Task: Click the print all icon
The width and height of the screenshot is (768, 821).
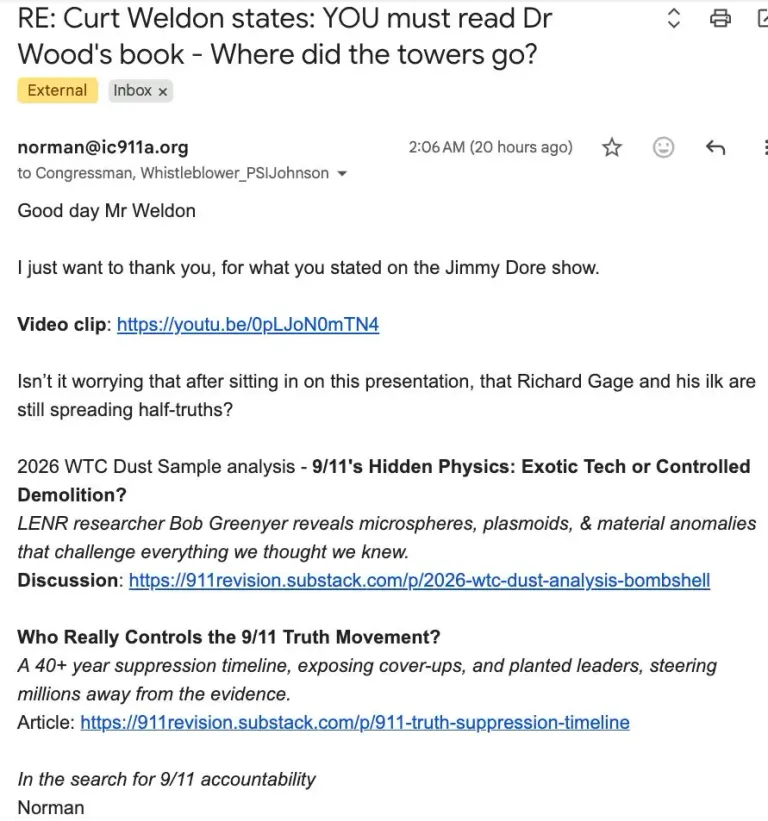Action: (x=720, y=18)
